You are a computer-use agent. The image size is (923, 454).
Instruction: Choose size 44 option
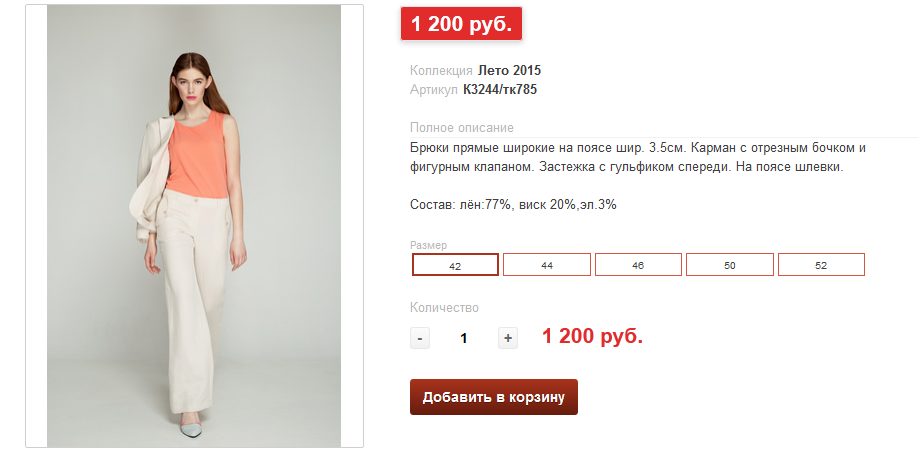(547, 265)
